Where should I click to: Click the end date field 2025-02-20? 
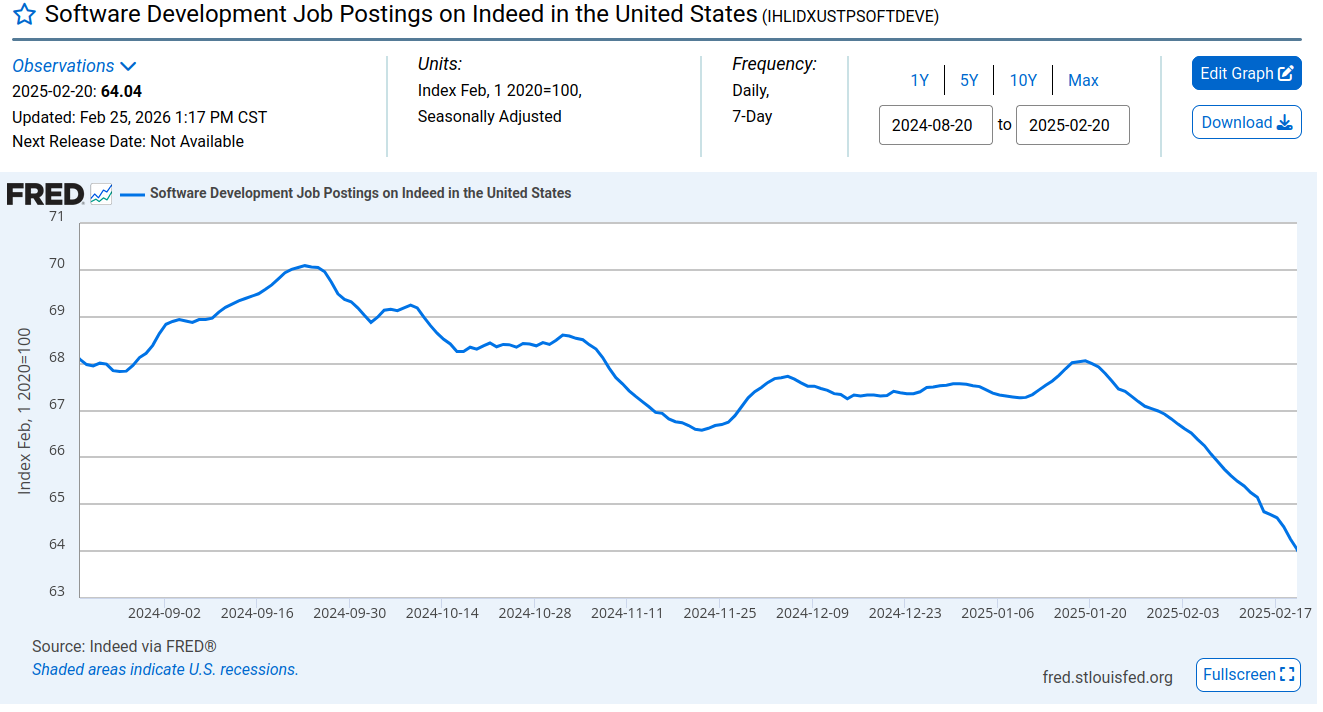1072,126
